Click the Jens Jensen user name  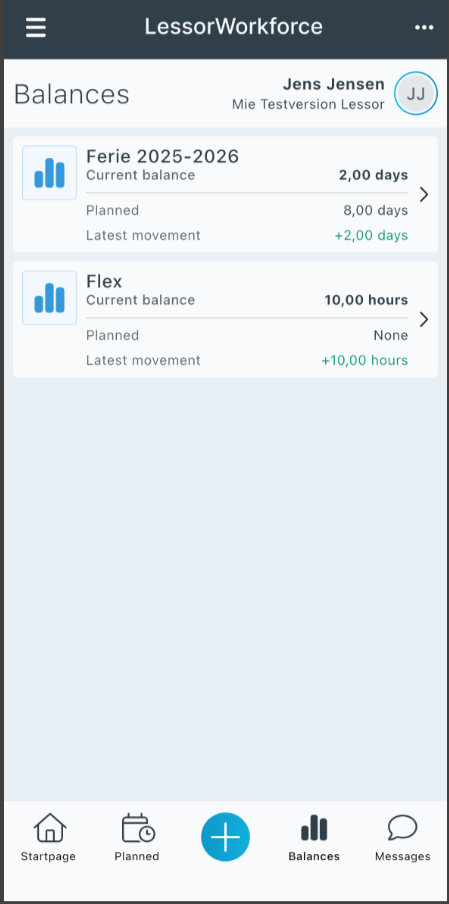pyautogui.click(x=334, y=84)
